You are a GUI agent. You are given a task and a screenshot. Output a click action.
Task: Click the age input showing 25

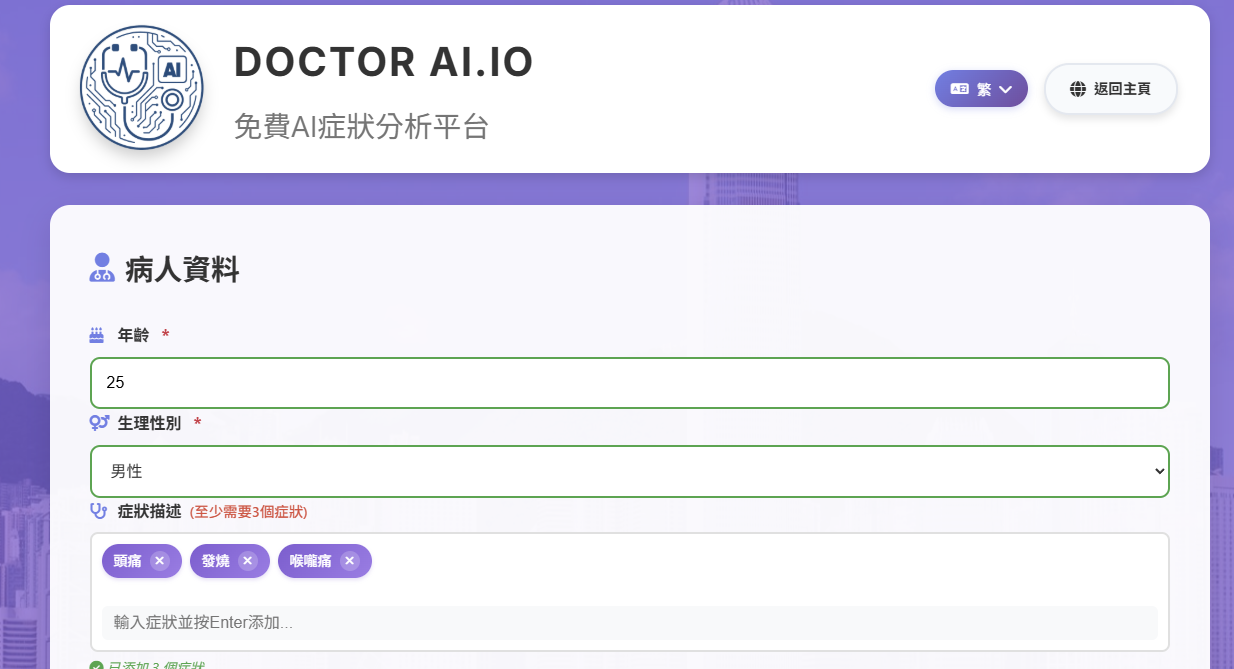tap(629, 382)
